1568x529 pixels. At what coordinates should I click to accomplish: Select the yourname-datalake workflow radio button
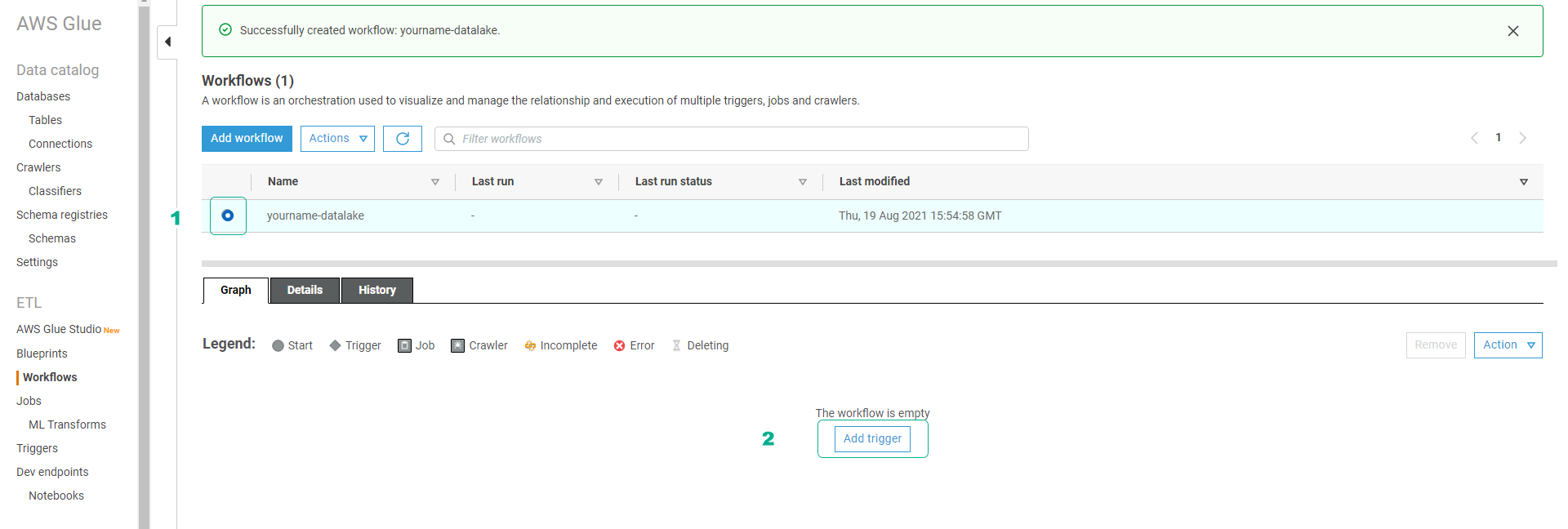(x=228, y=216)
